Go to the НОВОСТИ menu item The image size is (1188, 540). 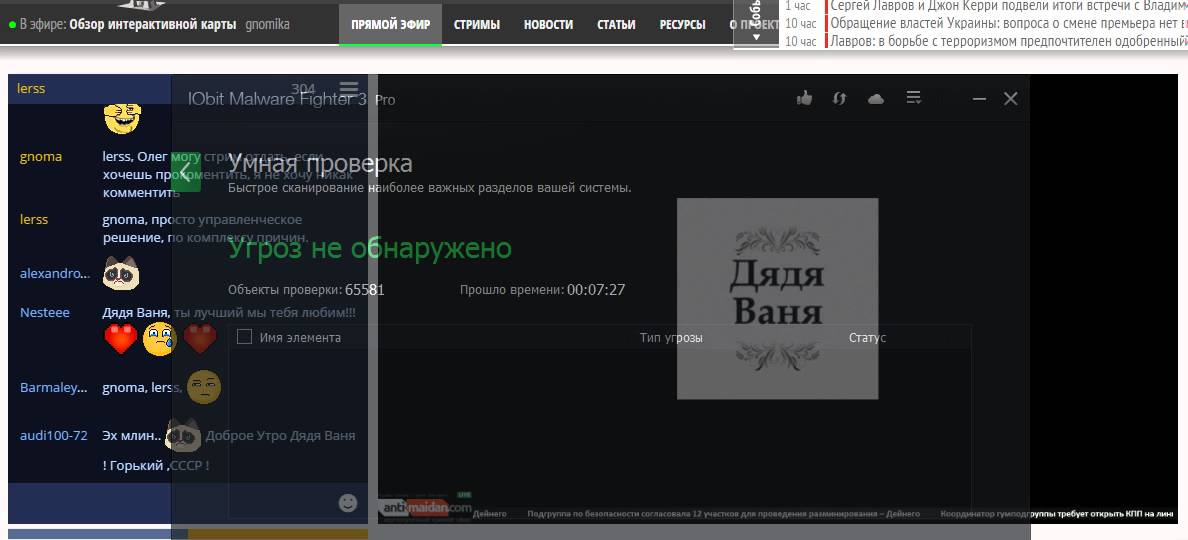point(548,24)
